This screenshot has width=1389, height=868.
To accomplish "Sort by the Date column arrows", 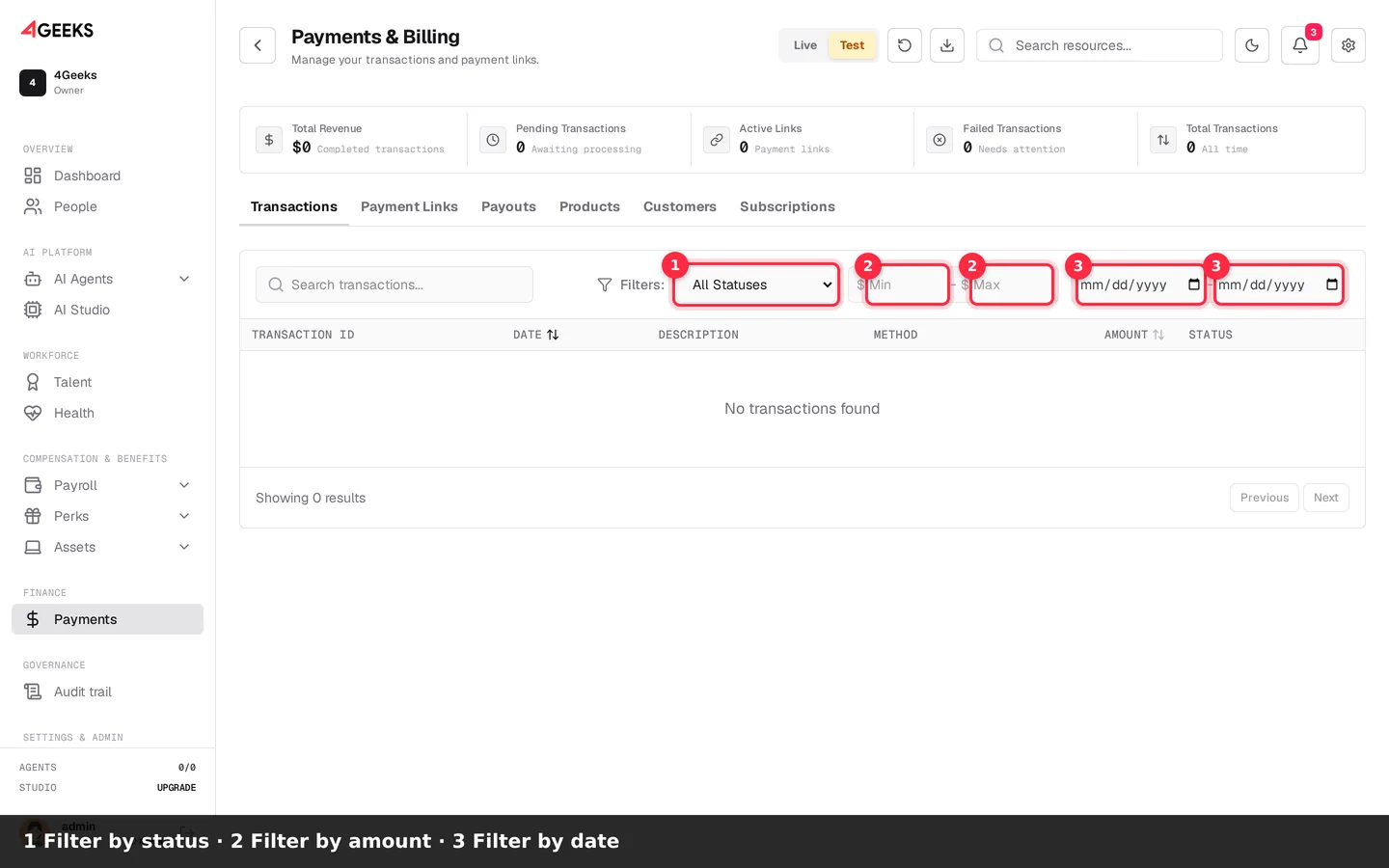I will pyautogui.click(x=553, y=335).
